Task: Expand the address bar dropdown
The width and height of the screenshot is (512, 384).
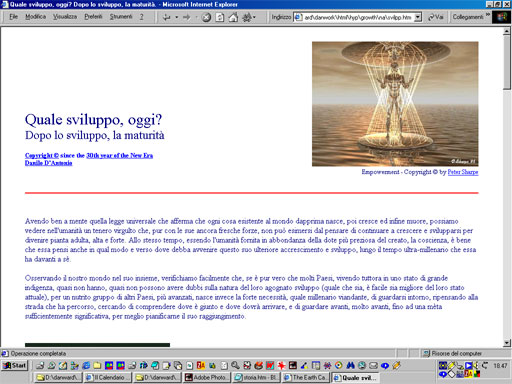Action: click(x=418, y=17)
